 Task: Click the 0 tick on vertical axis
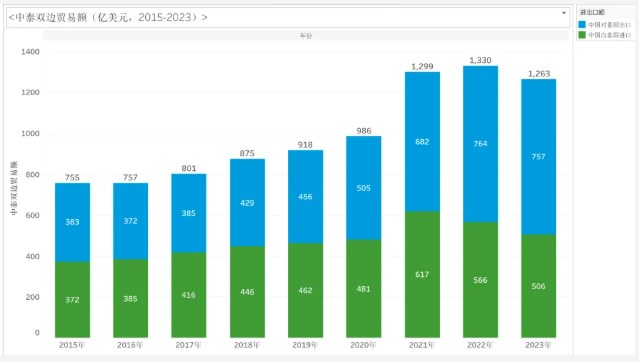click(x=37, y=333)
